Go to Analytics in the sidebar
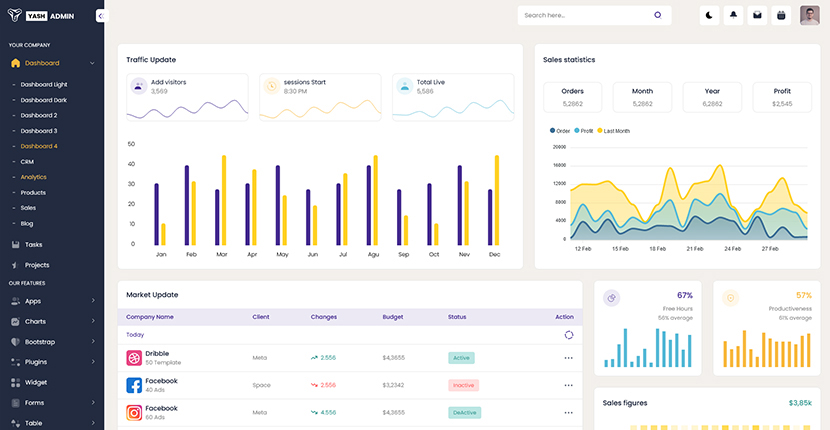 click(x=34, y=177)
